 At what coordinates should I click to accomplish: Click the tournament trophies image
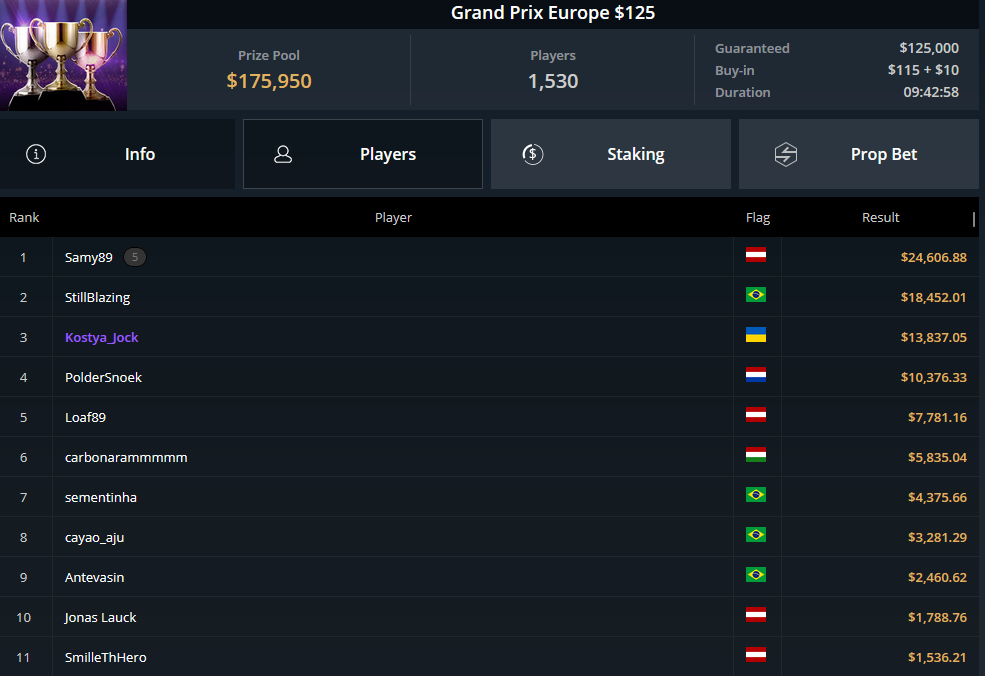(x=63, y=55)
